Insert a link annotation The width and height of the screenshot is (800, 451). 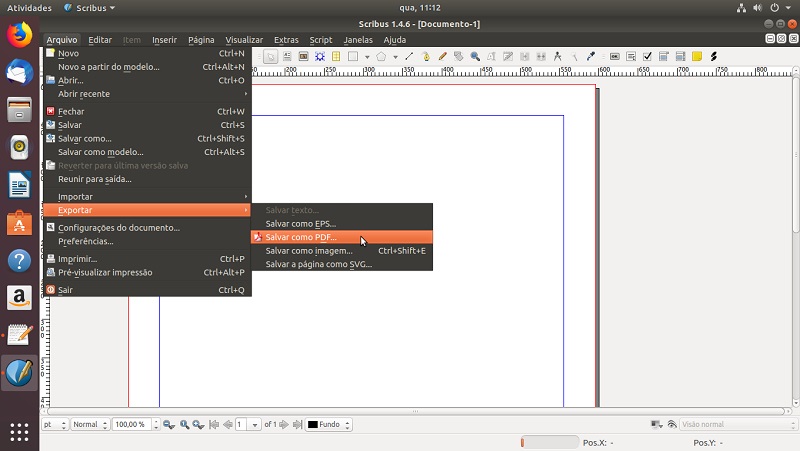point(713,57)
